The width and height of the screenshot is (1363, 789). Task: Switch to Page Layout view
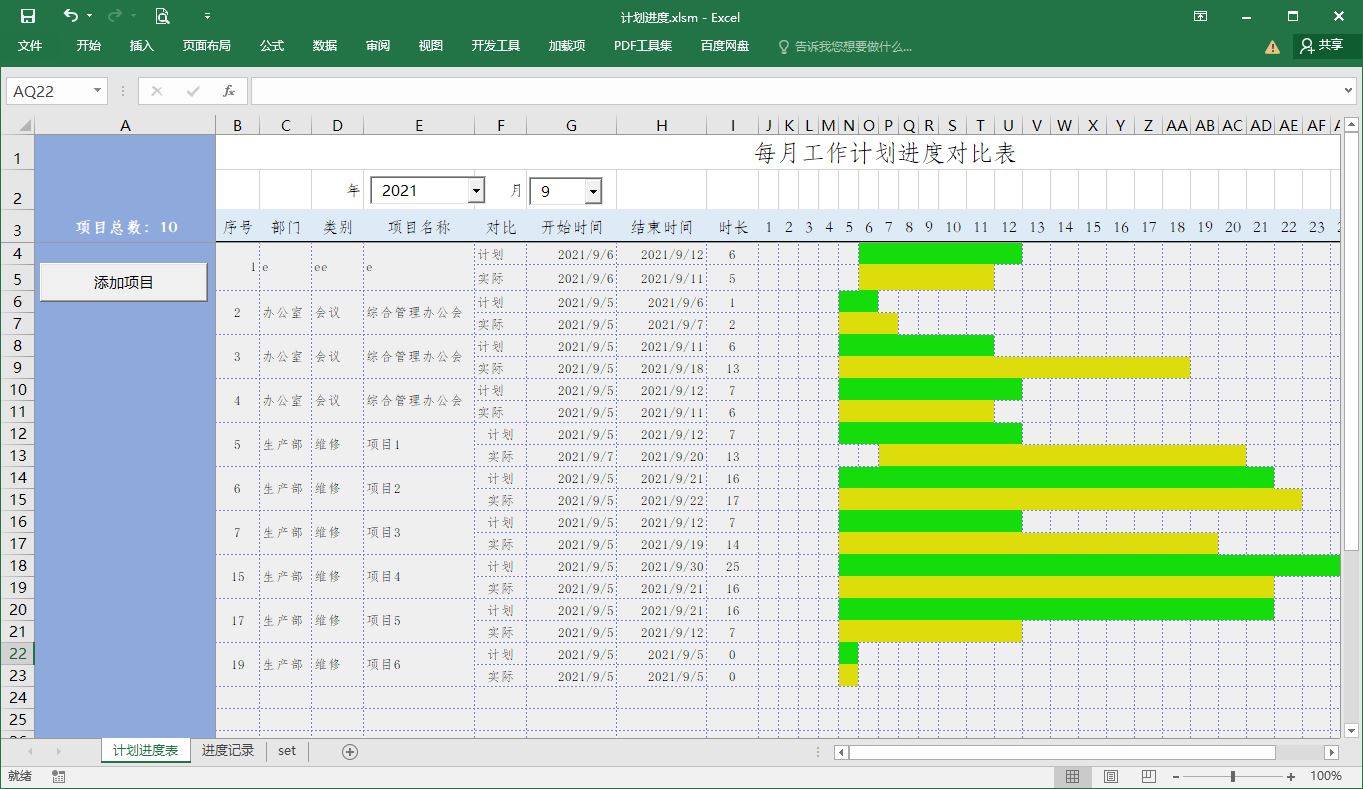click(1109, 775)
